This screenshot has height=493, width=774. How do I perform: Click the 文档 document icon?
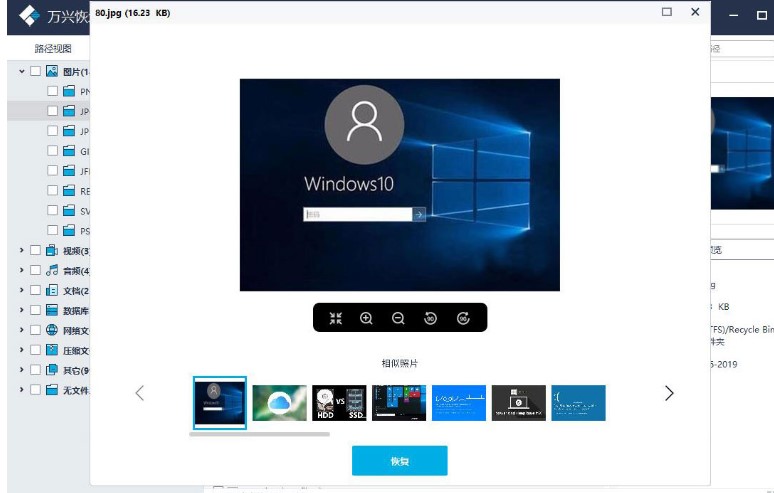[52, 290]
